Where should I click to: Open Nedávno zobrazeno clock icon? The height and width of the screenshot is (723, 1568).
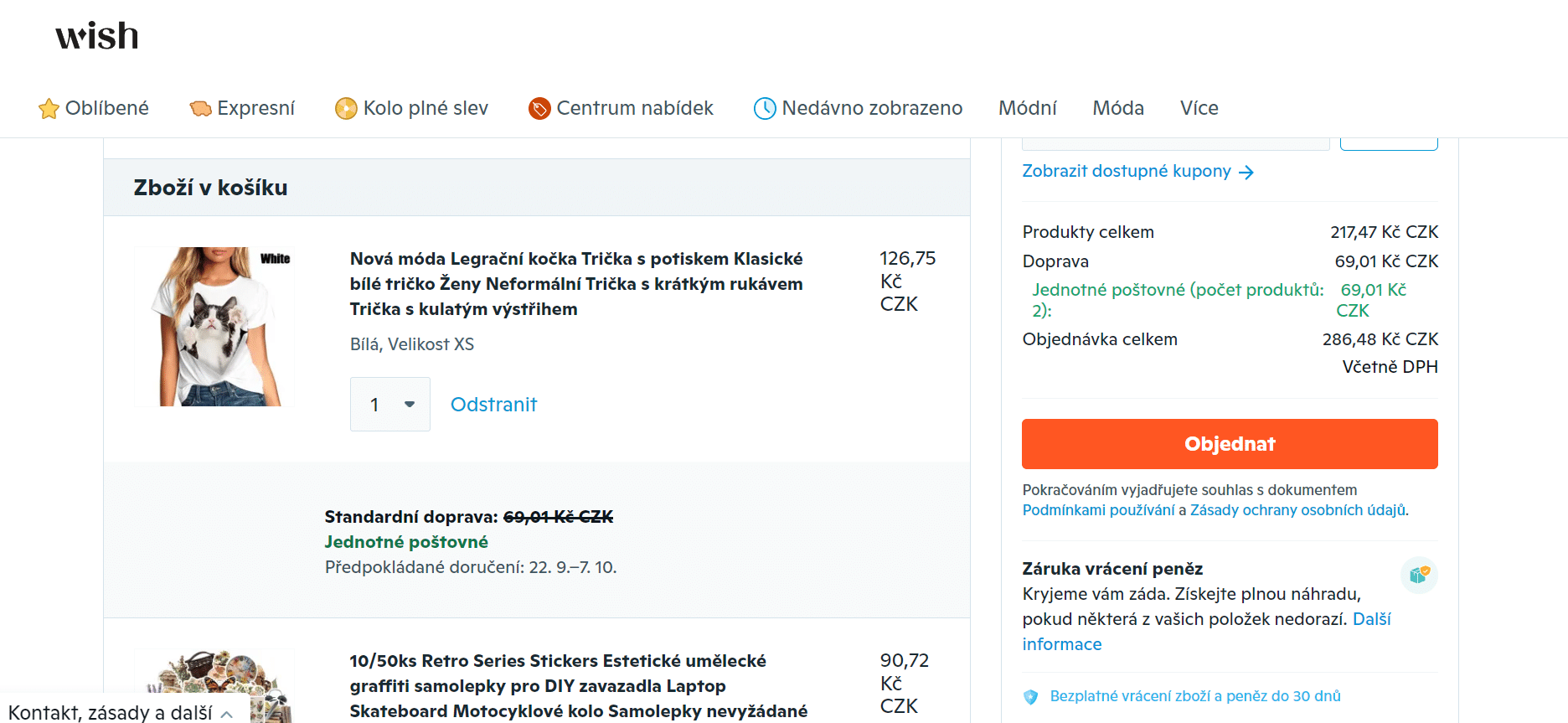pos(765,109)
